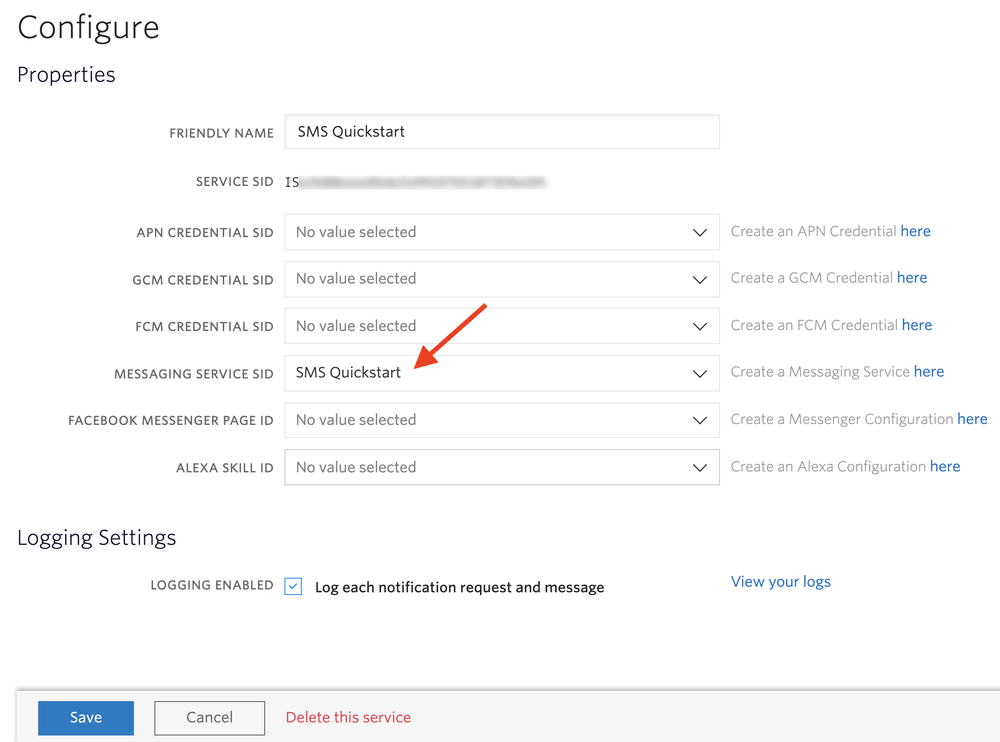Open the FCM Credential SID dropdown
This screenshot has width=1000, height=742.
click(x=699, y=326)
